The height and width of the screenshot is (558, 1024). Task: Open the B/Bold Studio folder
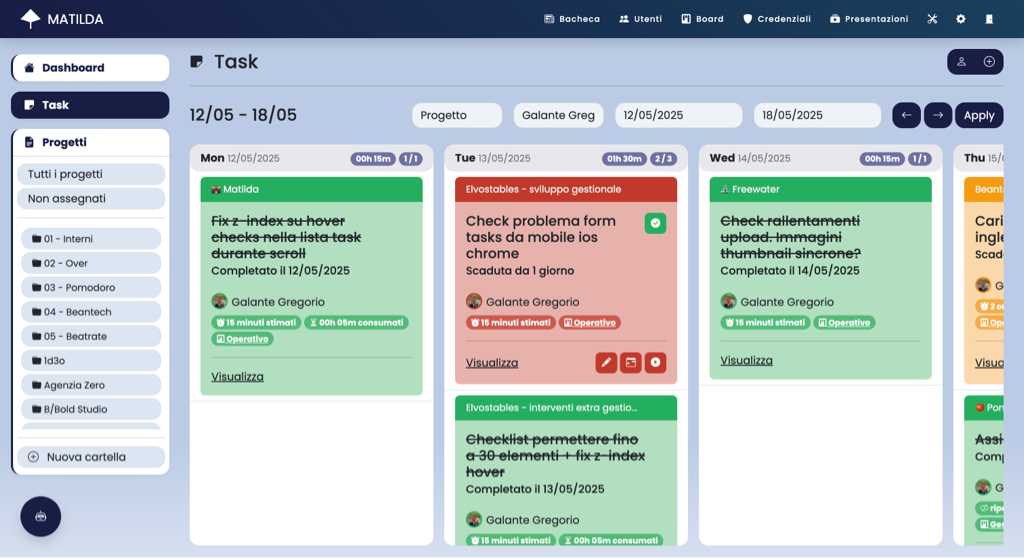[91, 409]
